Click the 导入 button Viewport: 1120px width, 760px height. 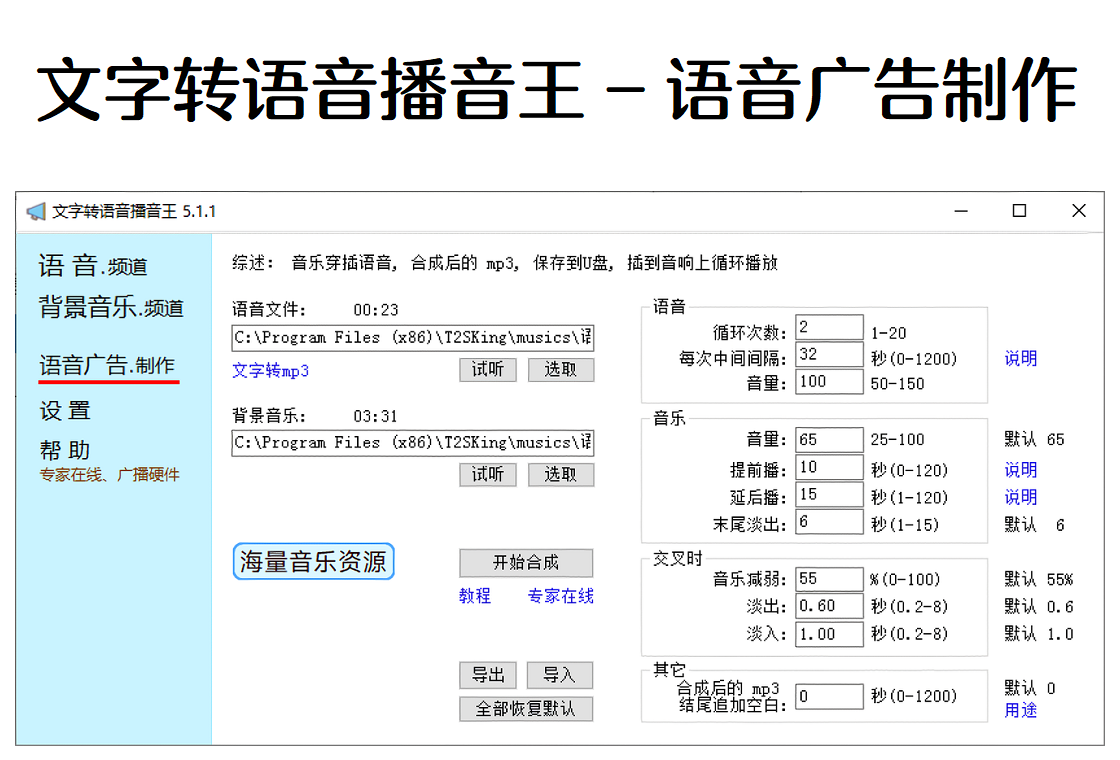559,675
